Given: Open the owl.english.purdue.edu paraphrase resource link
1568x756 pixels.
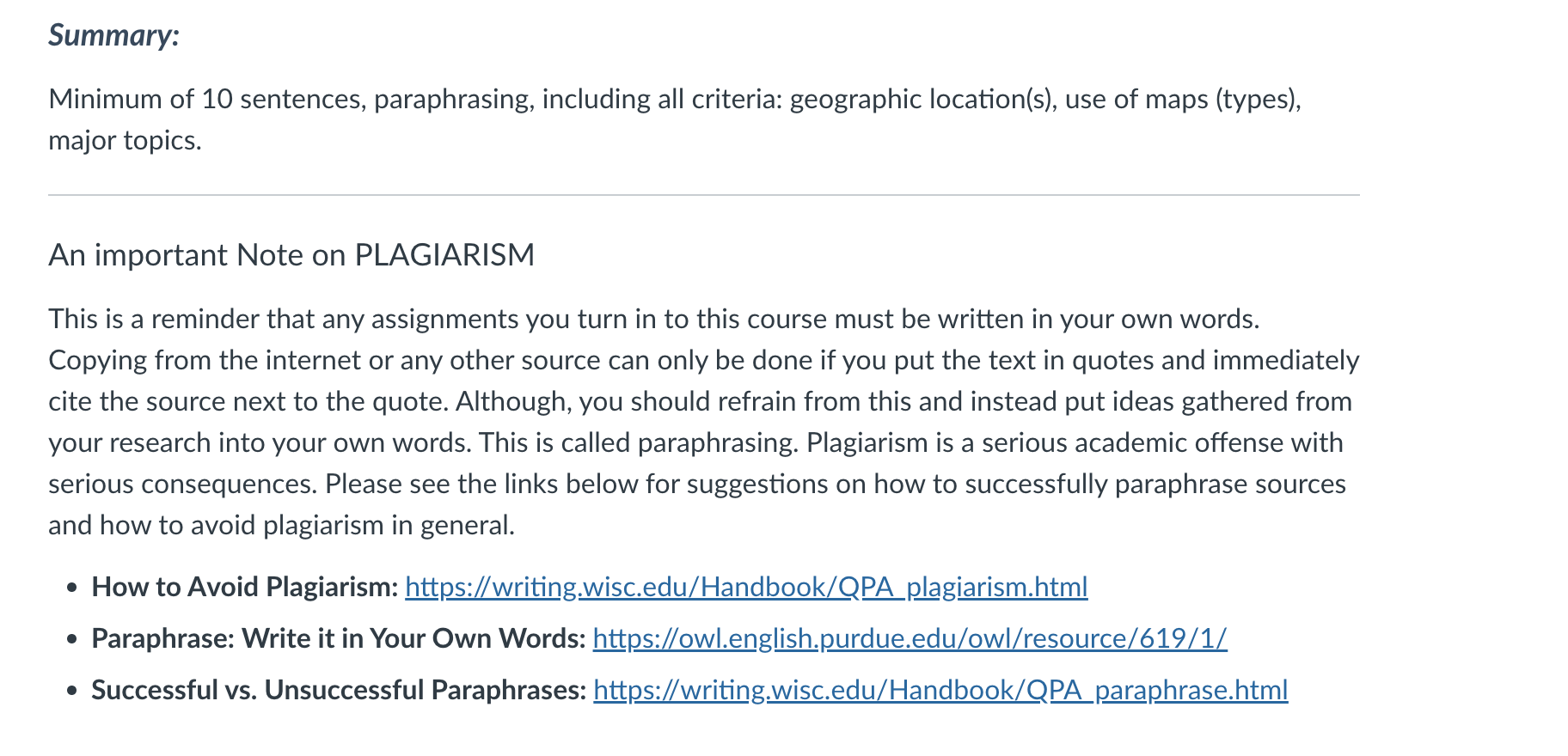Looking at the screenshot, I should coord(910,638).
